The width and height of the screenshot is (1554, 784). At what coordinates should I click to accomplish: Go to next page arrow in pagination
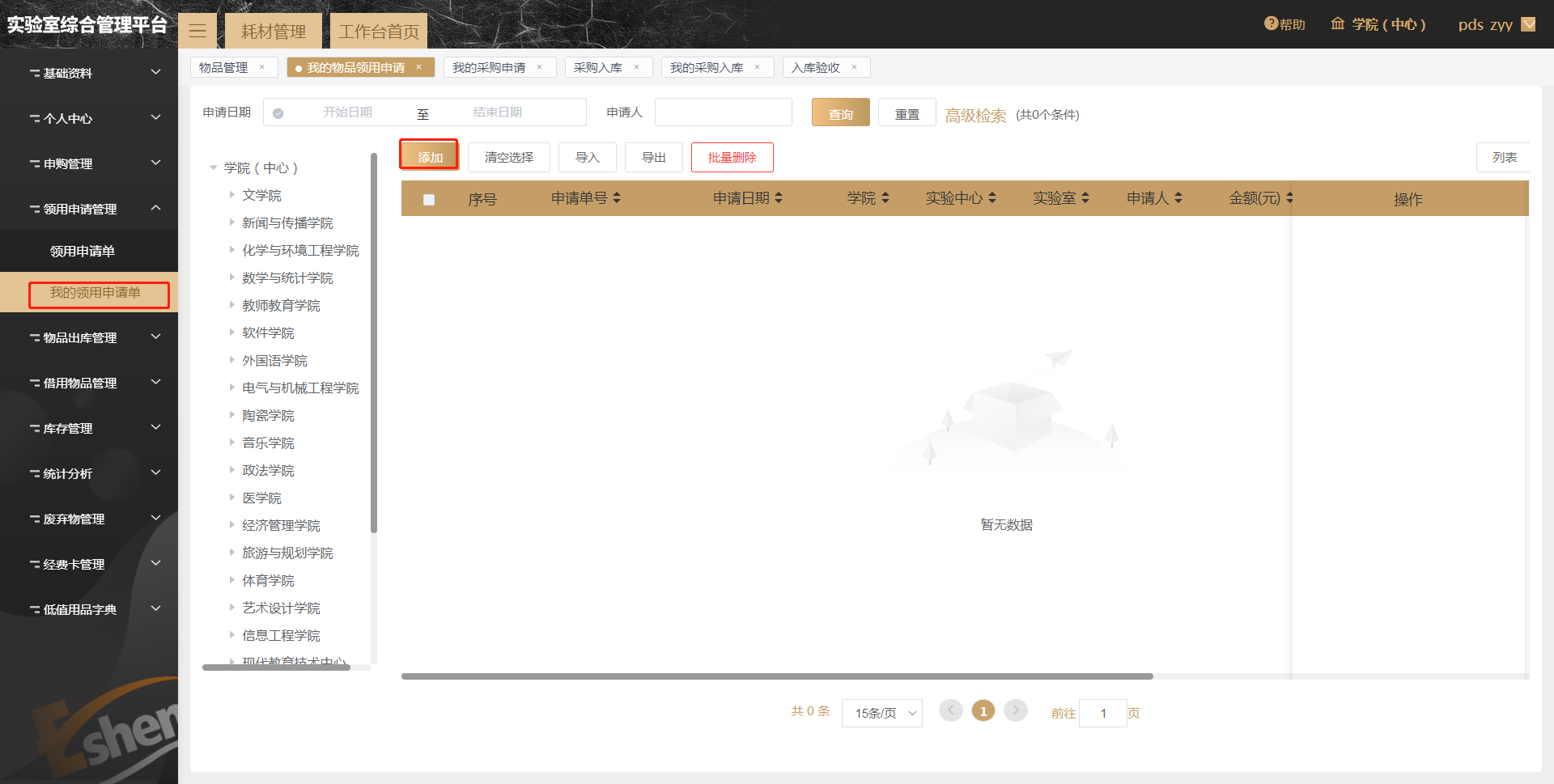(1015, 710)
